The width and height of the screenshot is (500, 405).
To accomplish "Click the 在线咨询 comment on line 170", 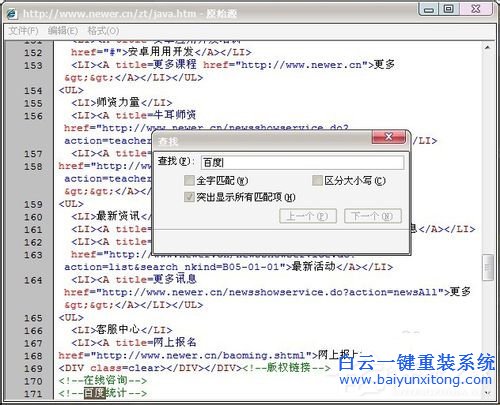I will pos(103,380).
